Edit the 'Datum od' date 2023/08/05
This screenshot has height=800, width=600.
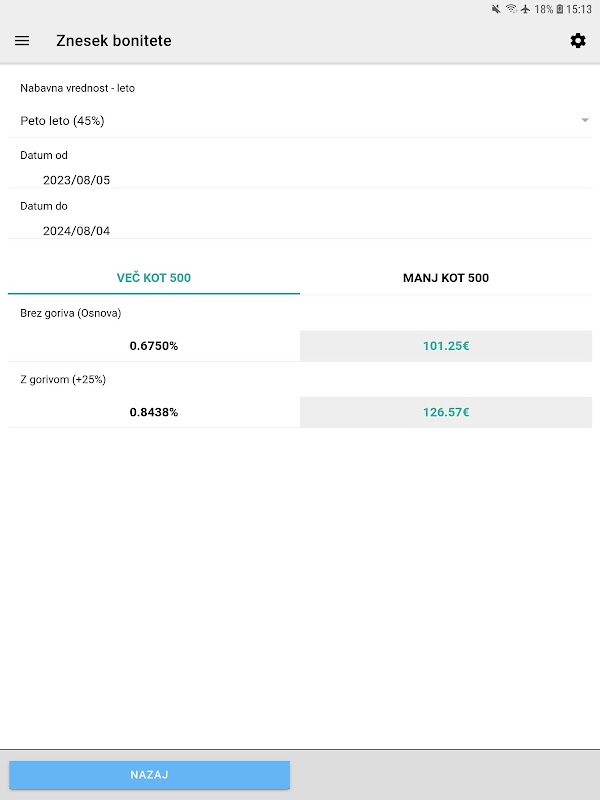point(77,180)
